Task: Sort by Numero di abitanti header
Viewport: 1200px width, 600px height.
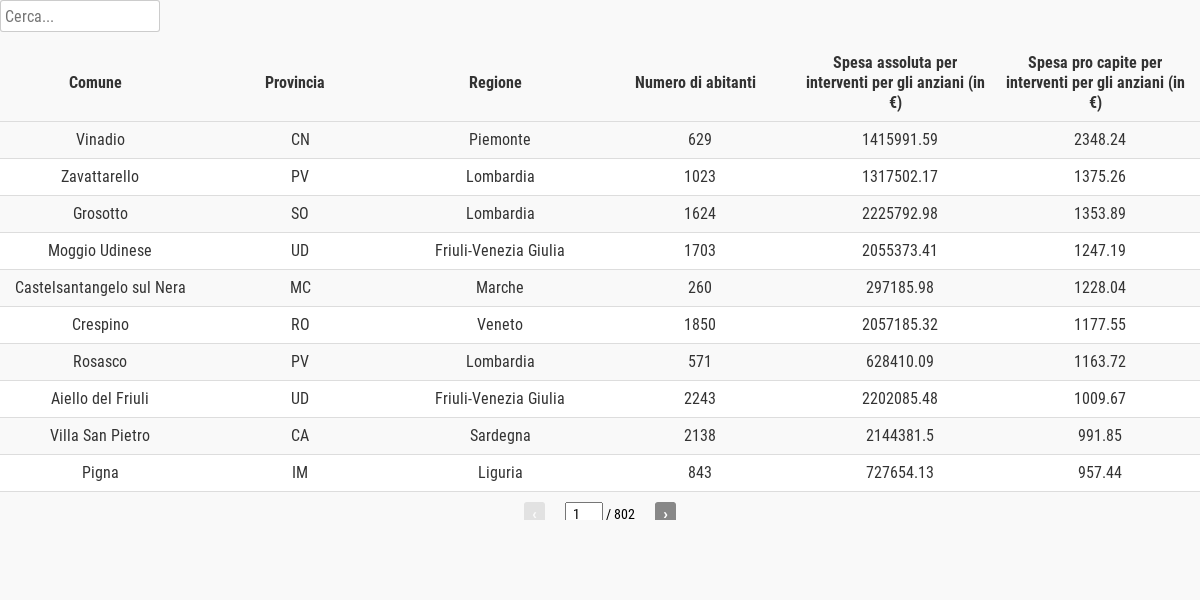Action: click(x=695, y=82)
